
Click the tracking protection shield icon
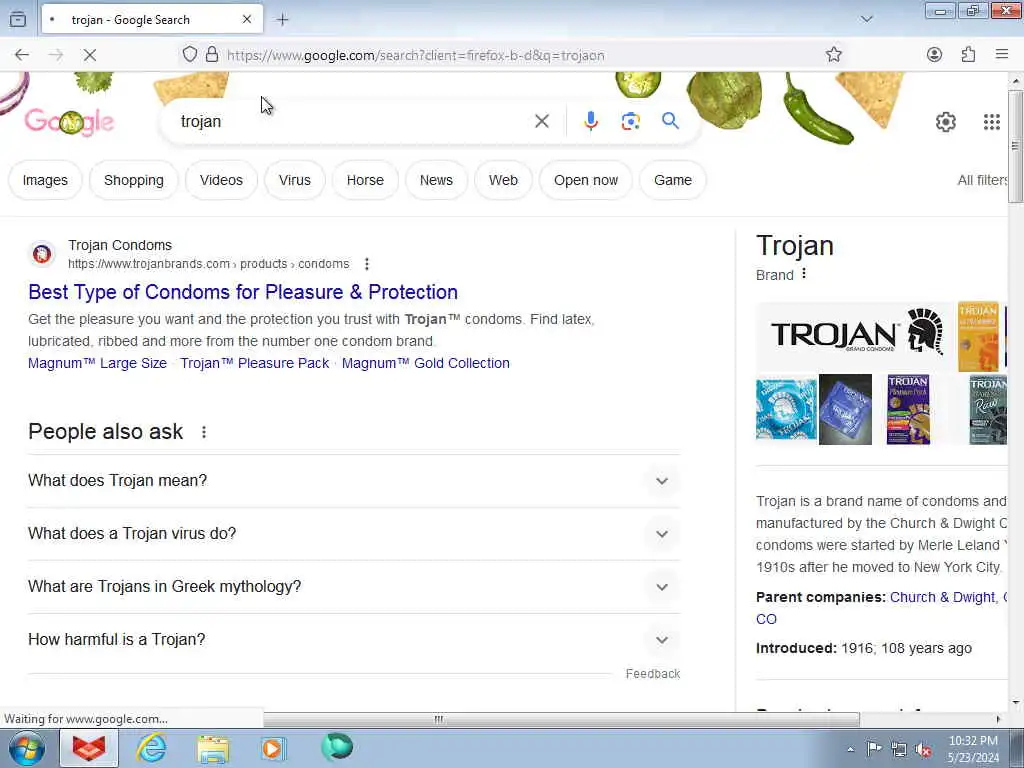(189, 54)
